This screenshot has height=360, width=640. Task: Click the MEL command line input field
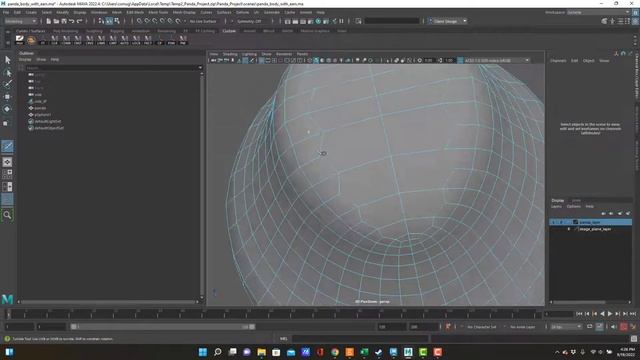(x=360, y=339)
